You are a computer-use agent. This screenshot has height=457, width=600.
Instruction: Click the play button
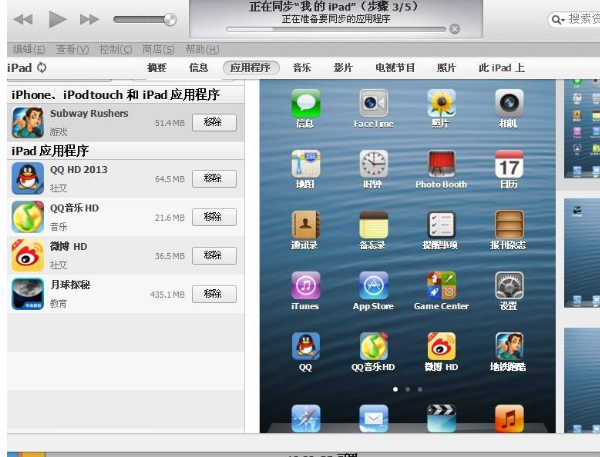[x=57, y=19]
